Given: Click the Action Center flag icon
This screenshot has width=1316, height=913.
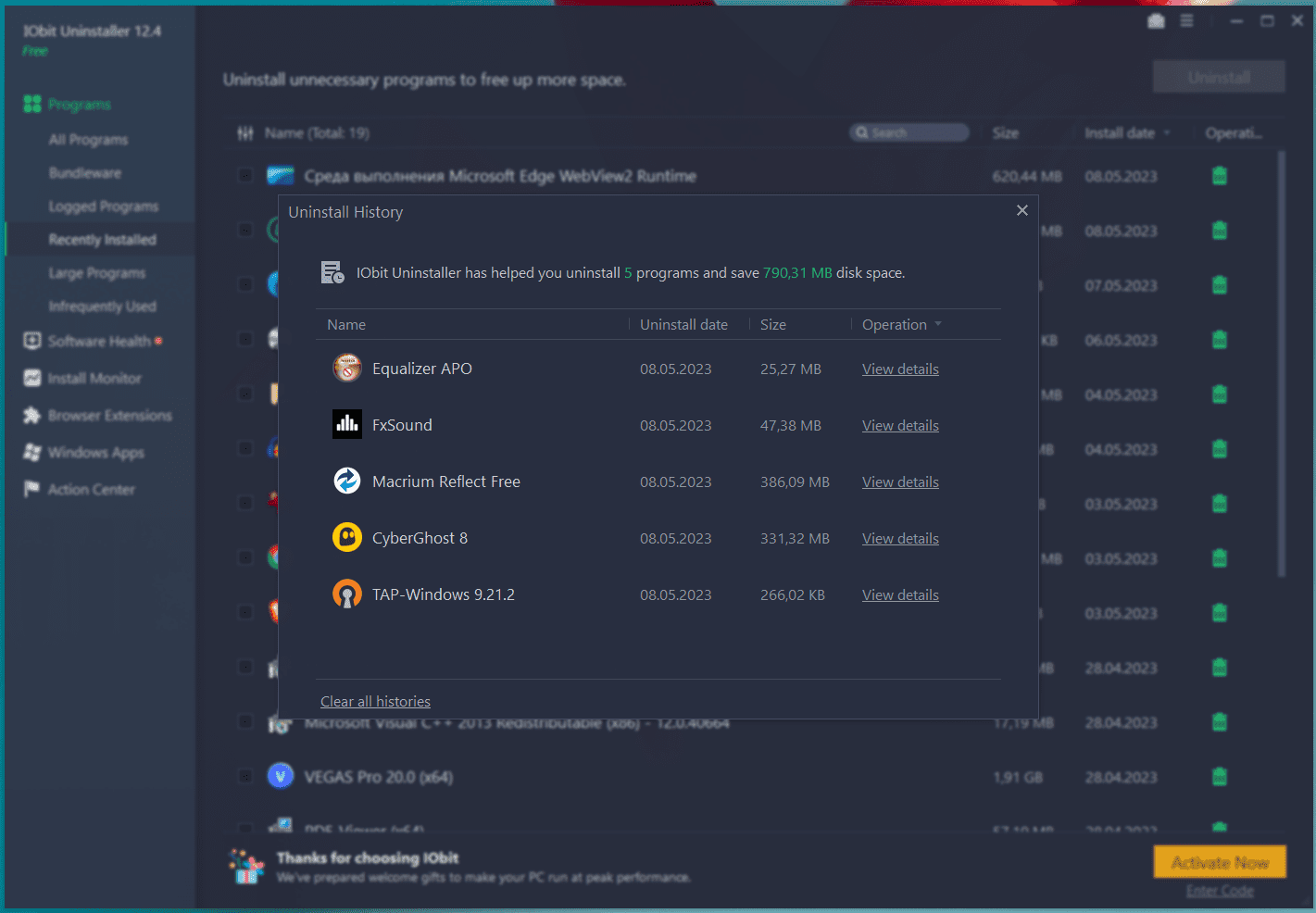Looking at the screenshot, I should (32, 489).
